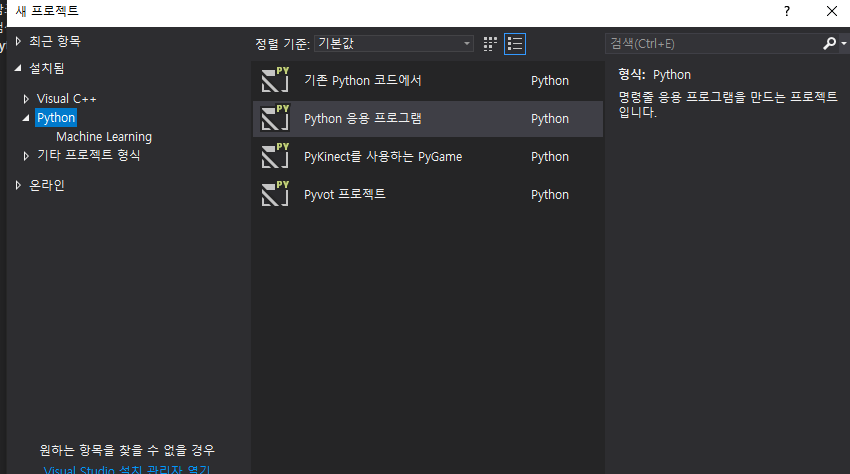This screenshot has height=474, width=850.
Task: Select the Python tree node
Action: click(x=56, y=118)
